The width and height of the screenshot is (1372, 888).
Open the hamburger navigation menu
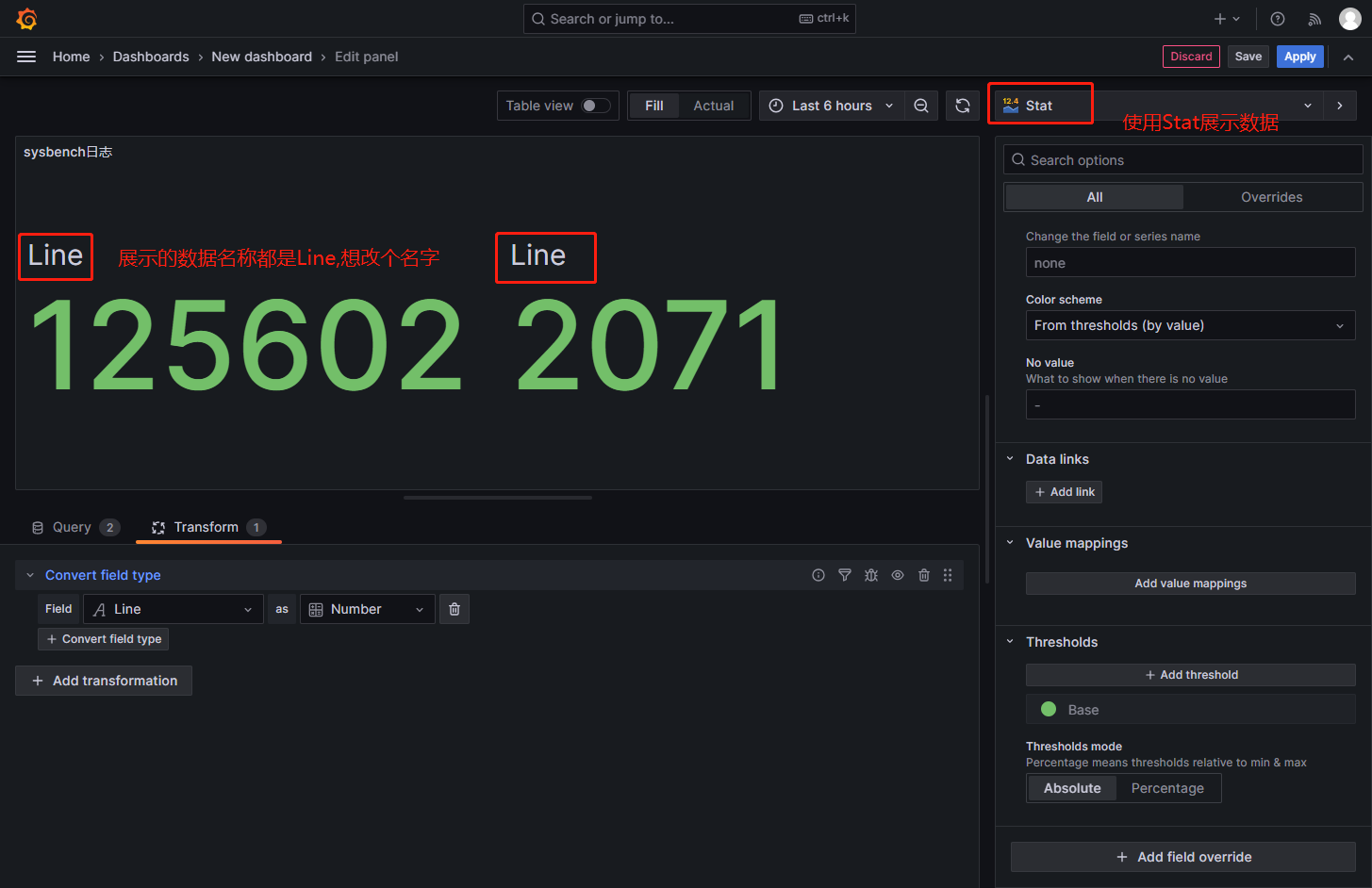coord(26,57)
